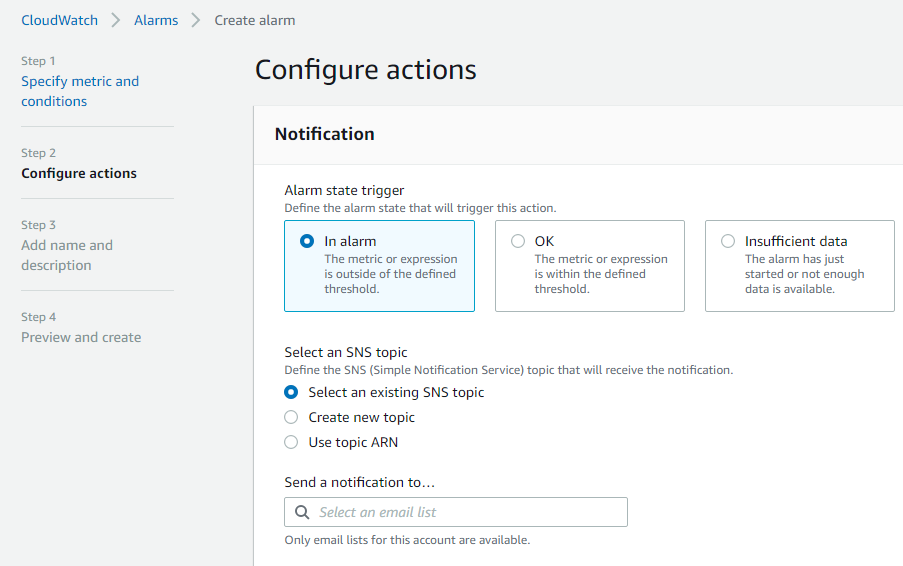Screen dimensions: 903x566
Task: Click Add name and description step
Action: (x=67, y=255)
